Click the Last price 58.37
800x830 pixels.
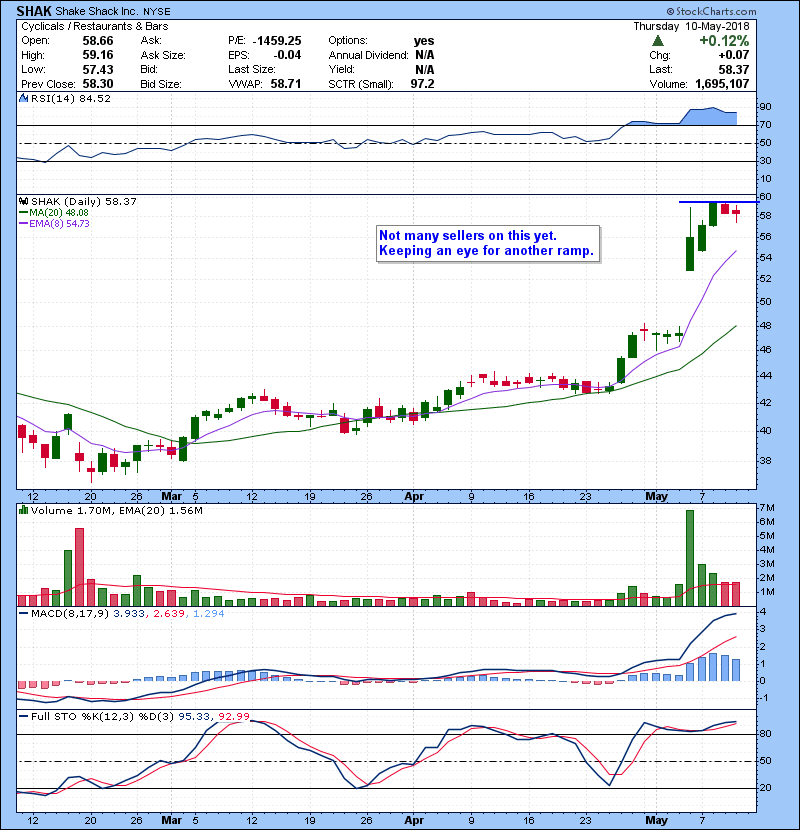click(x=734, y=69)
